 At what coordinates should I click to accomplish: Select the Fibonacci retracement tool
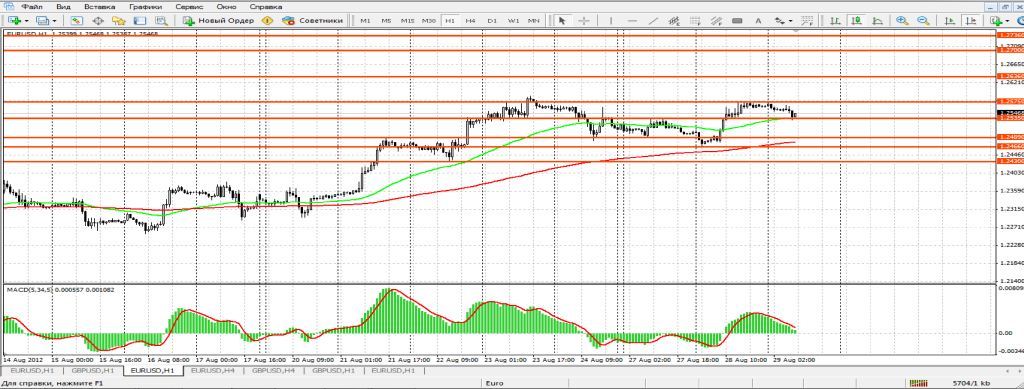(696, 21)
